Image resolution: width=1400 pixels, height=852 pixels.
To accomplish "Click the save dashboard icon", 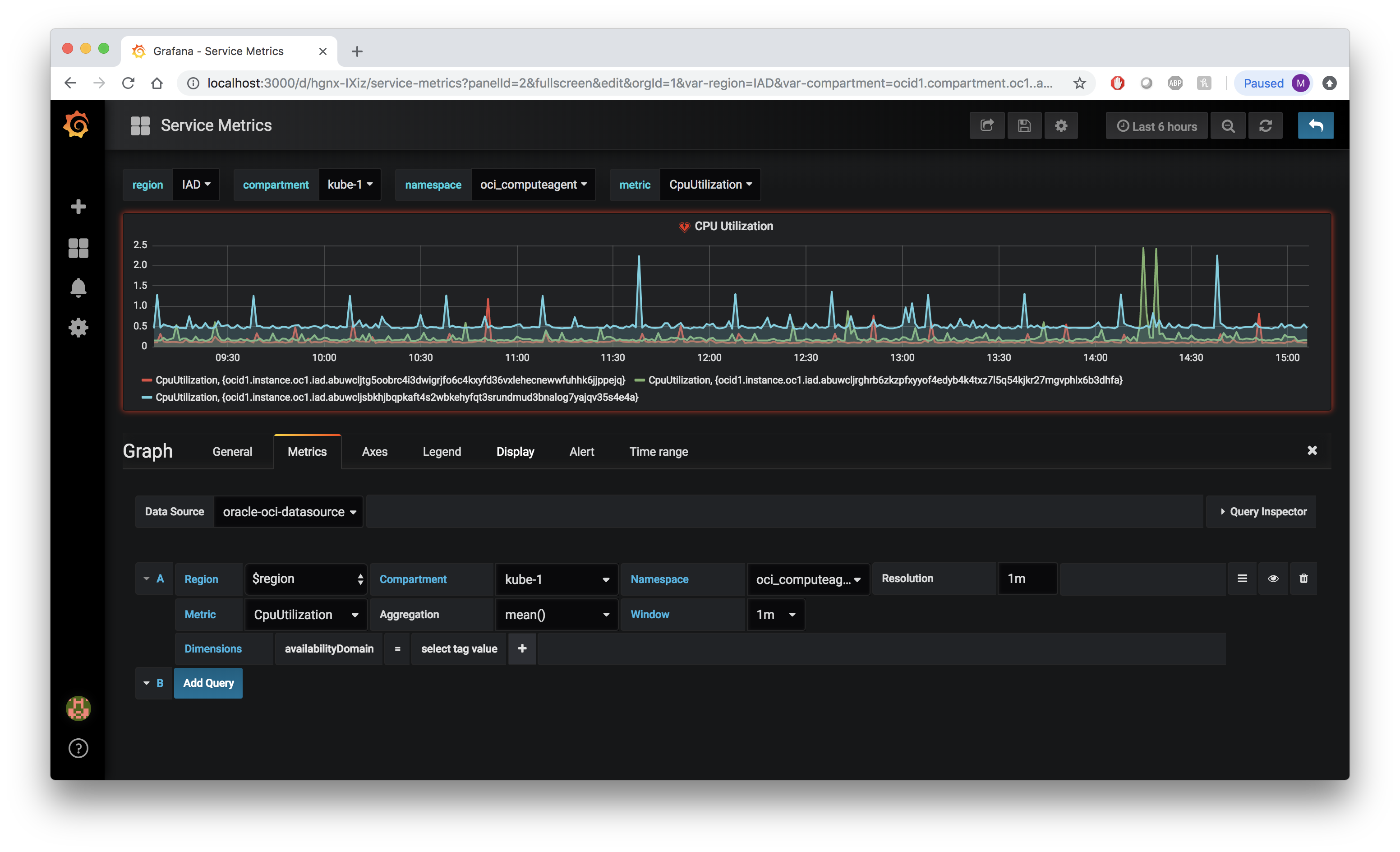I will point(1024,125).
